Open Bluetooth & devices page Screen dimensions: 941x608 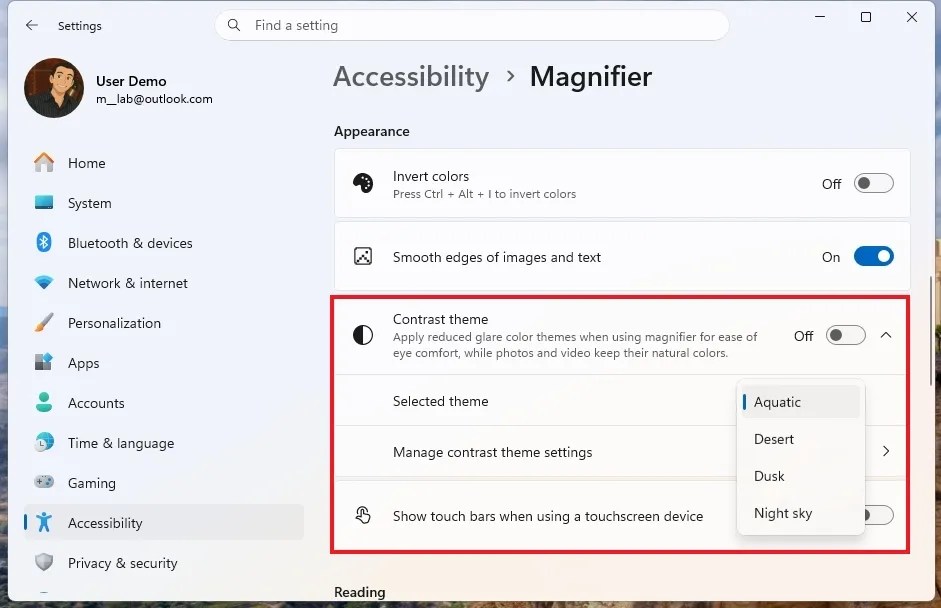pyautogui.click(x=130, y=243)
